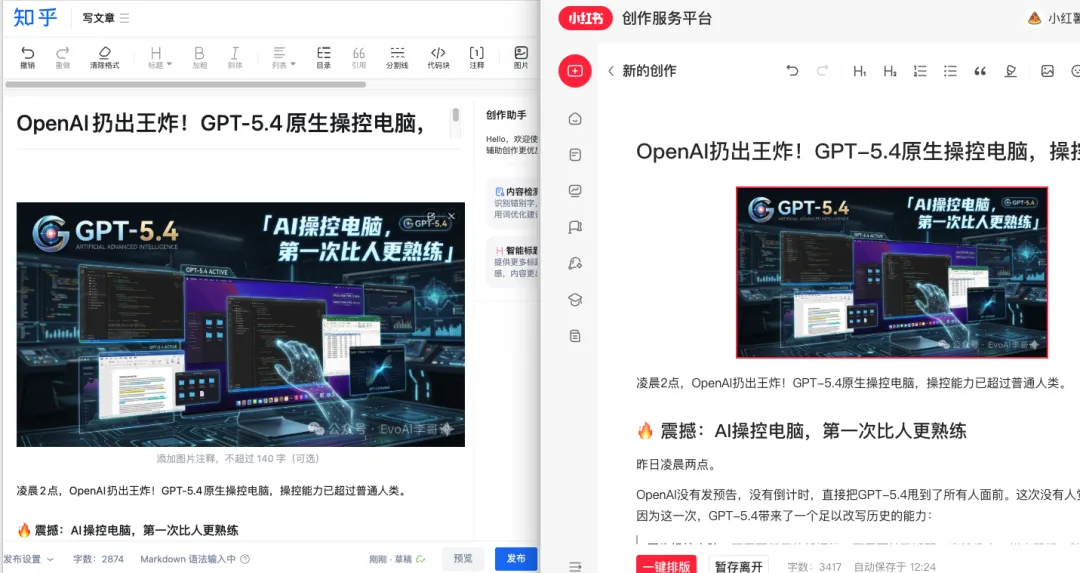Insert a code block with 代码块
Viewport: 1080px width, 573px height.
438,58
